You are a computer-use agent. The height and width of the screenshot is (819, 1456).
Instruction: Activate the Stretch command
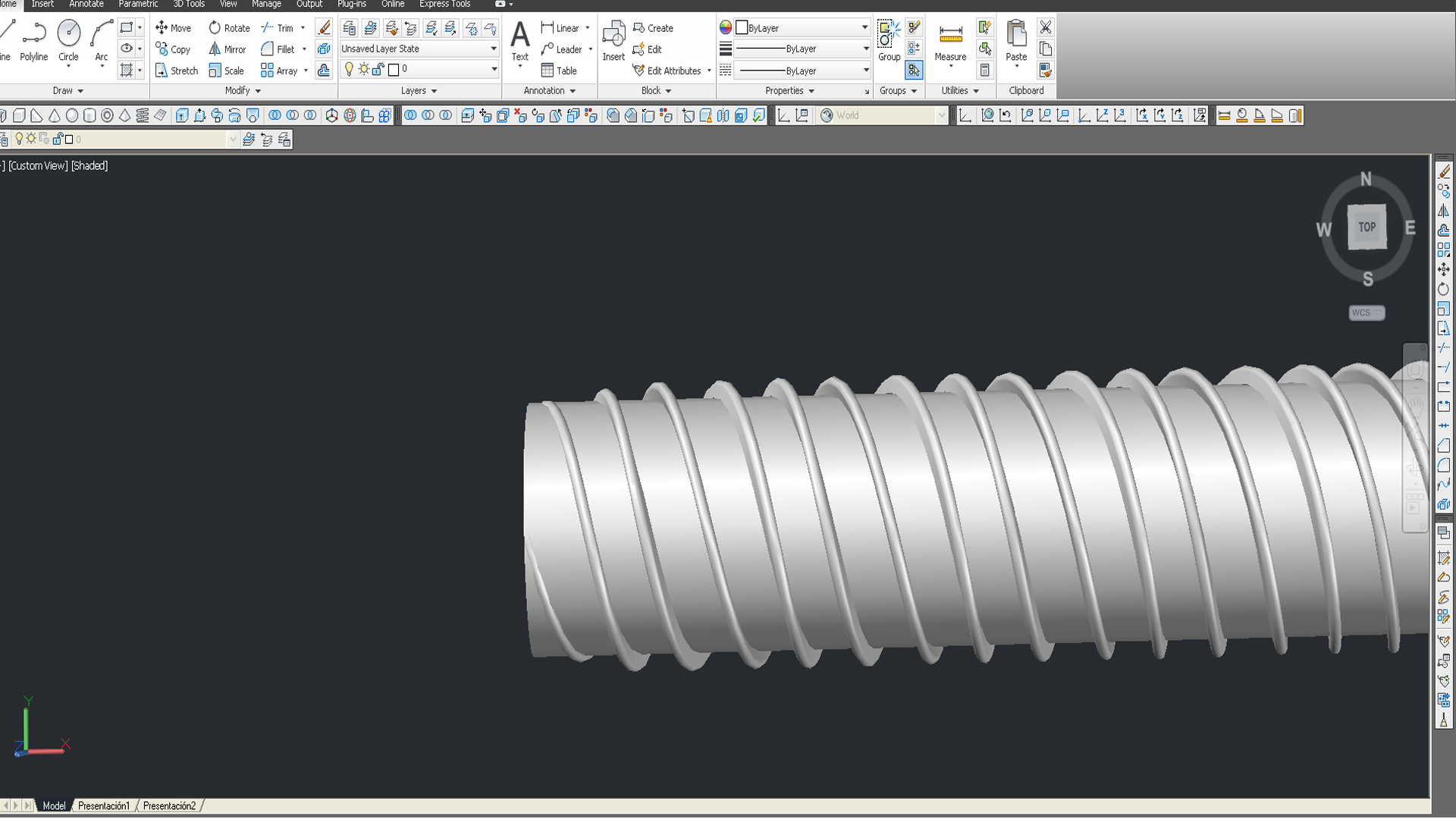(177, 71)
